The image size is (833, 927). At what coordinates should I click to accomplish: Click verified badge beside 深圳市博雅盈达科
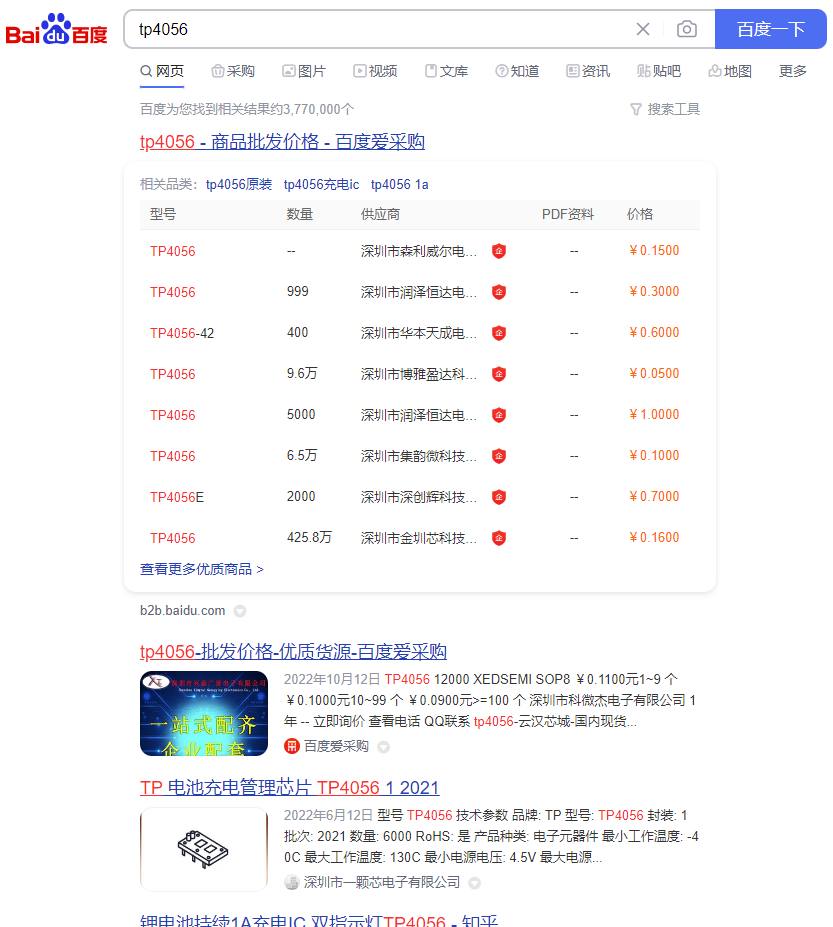tap(499, 374)
